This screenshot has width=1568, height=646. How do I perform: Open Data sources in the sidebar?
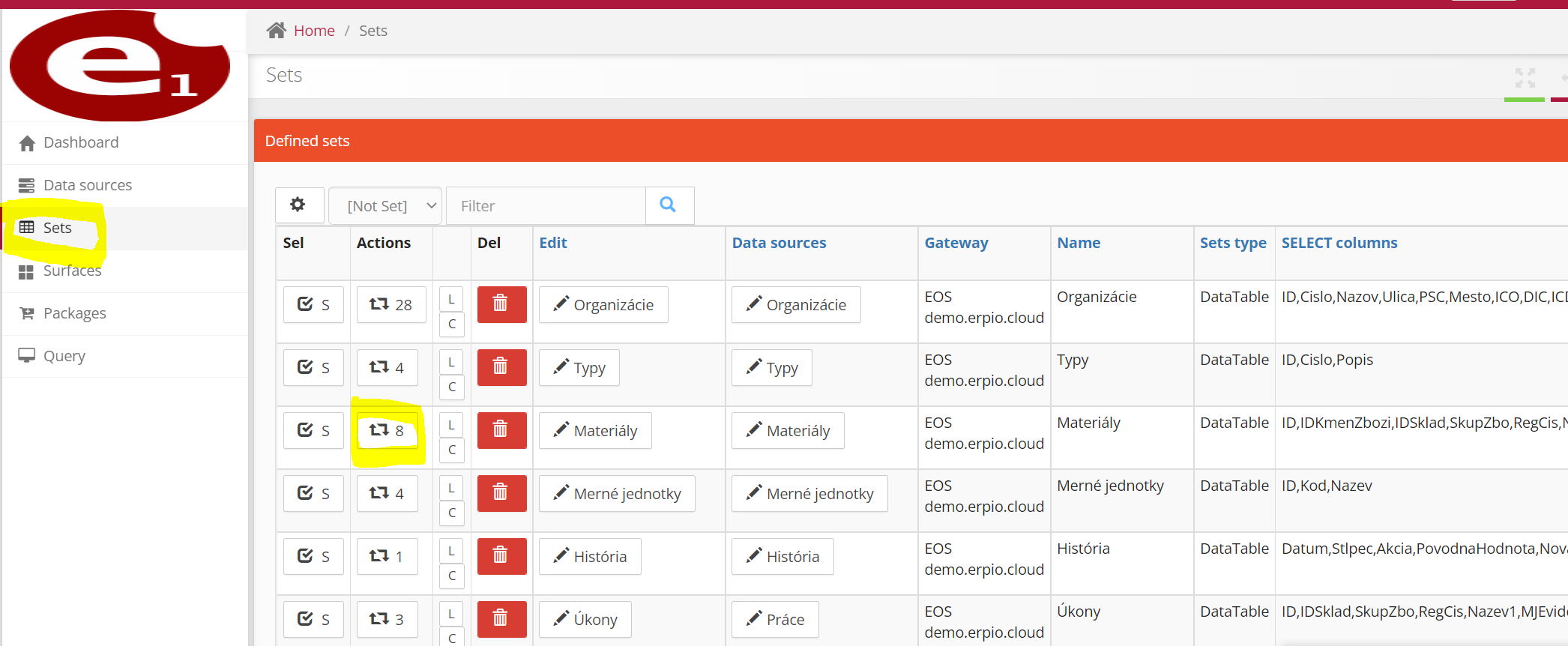click(x=87, y=185)
